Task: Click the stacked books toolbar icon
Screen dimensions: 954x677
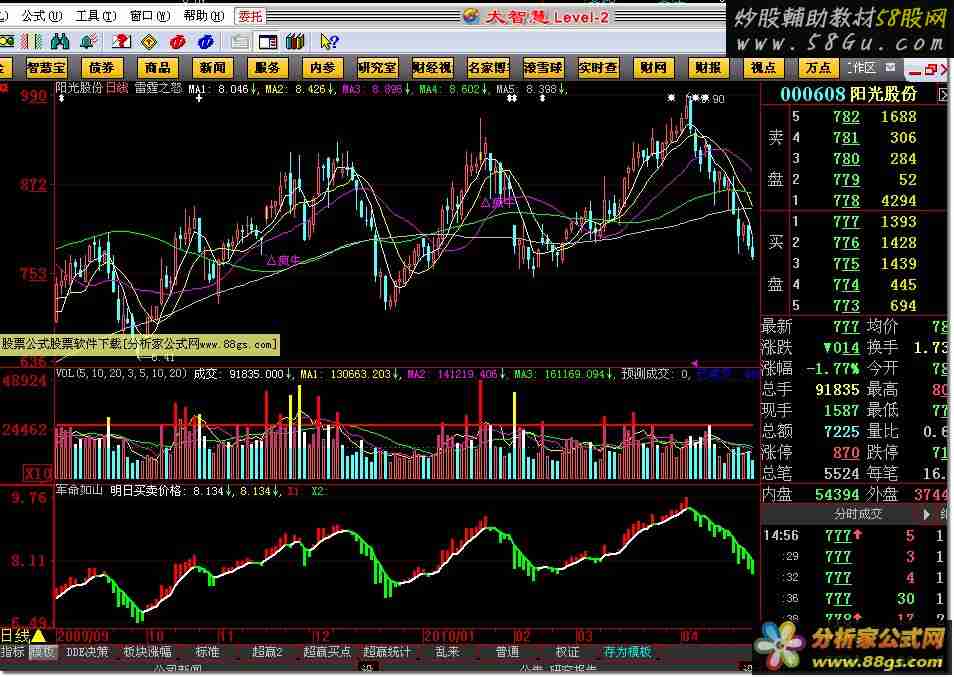Action: (294, 41)
